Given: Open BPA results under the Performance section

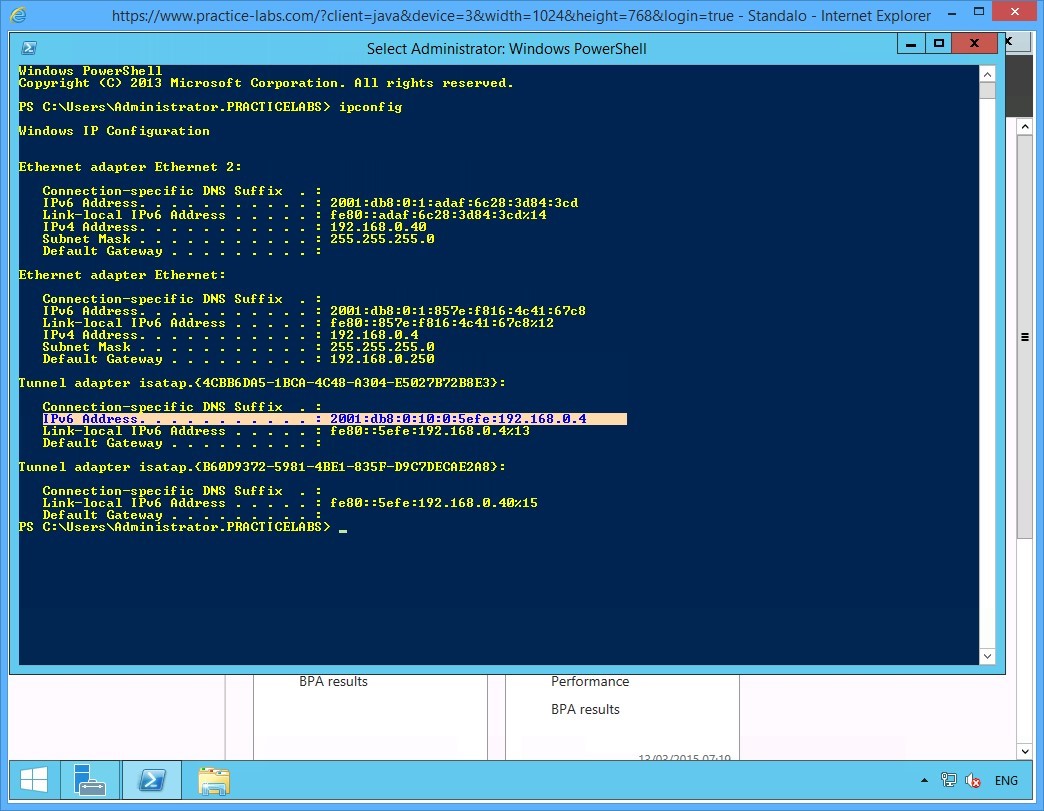Looking at the screenshot, I should tap(585, 709).
